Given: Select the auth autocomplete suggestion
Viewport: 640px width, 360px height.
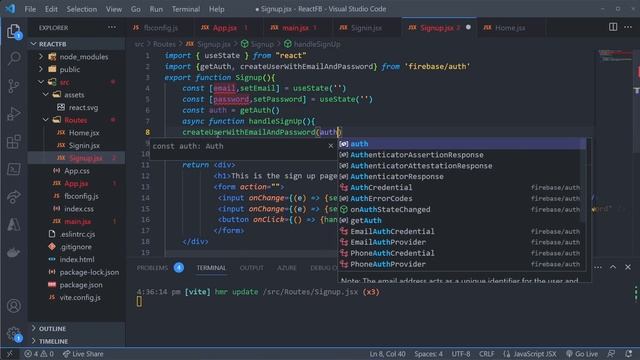Looking at the screenshot, I should 462,144.
